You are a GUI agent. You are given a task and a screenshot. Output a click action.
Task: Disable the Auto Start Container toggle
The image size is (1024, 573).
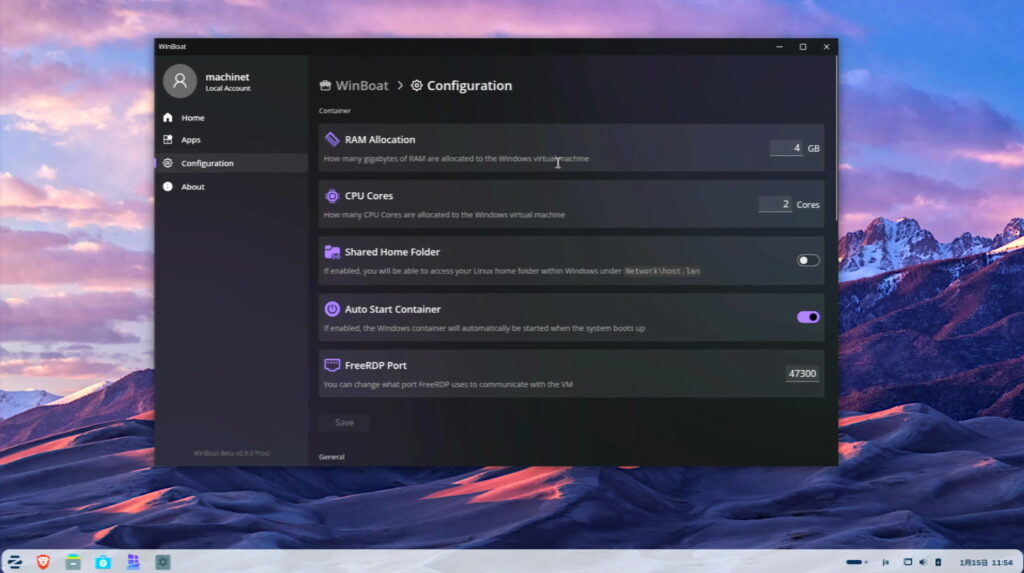pyautogui.click(x=808, y=317)
